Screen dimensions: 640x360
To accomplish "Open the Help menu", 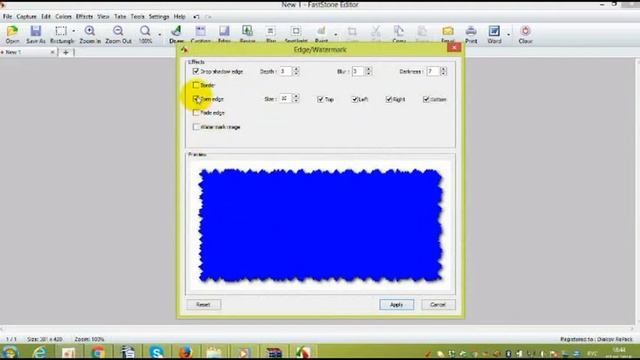I will (x=180, y=17).
